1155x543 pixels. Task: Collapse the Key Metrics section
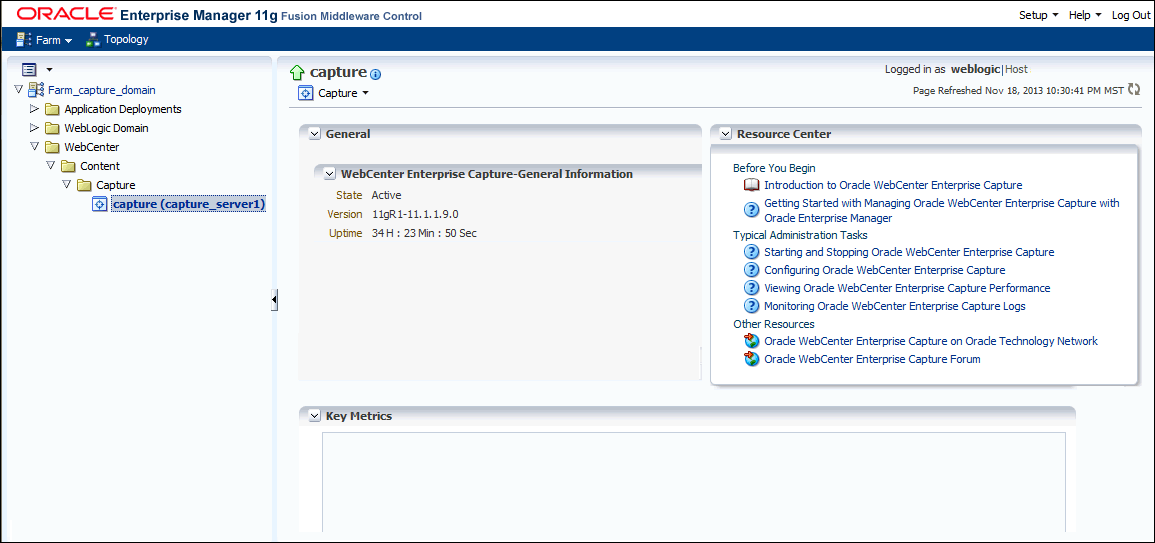(x=315, y=416)
